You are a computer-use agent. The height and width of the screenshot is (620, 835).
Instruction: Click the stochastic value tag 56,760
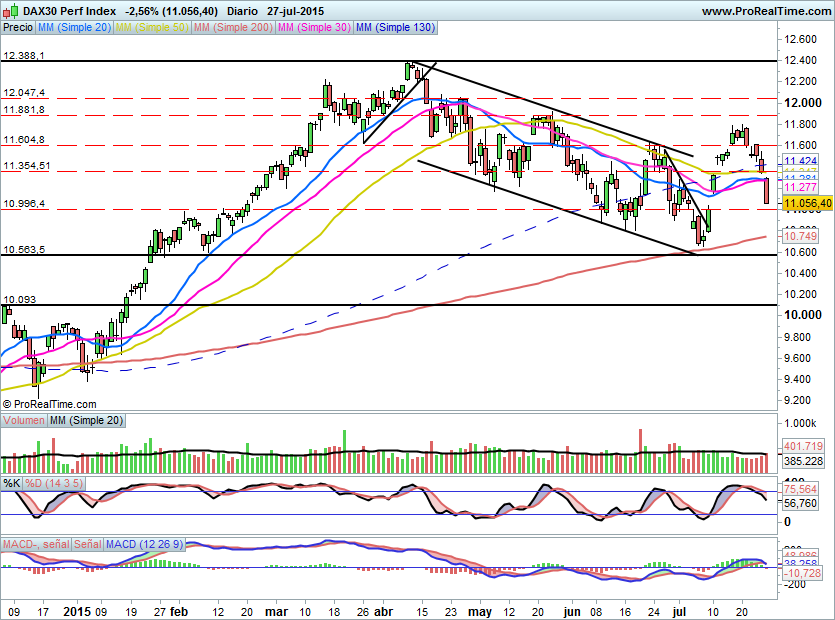tap(800, 503)
